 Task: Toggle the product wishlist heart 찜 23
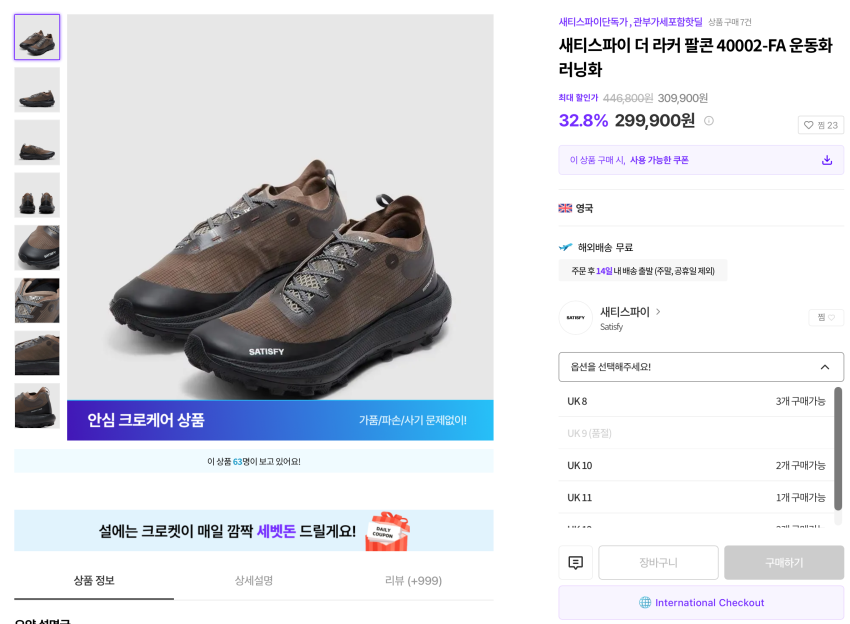click(821, 125)
